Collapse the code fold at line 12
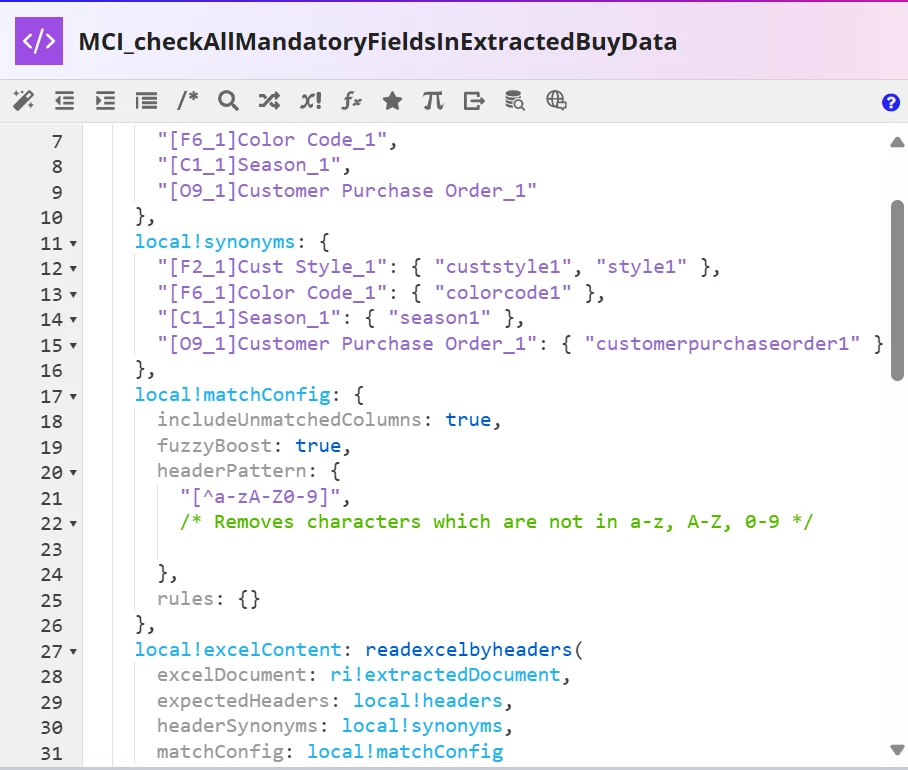This screenshot has height=770, width=908. tap(74, 269)
